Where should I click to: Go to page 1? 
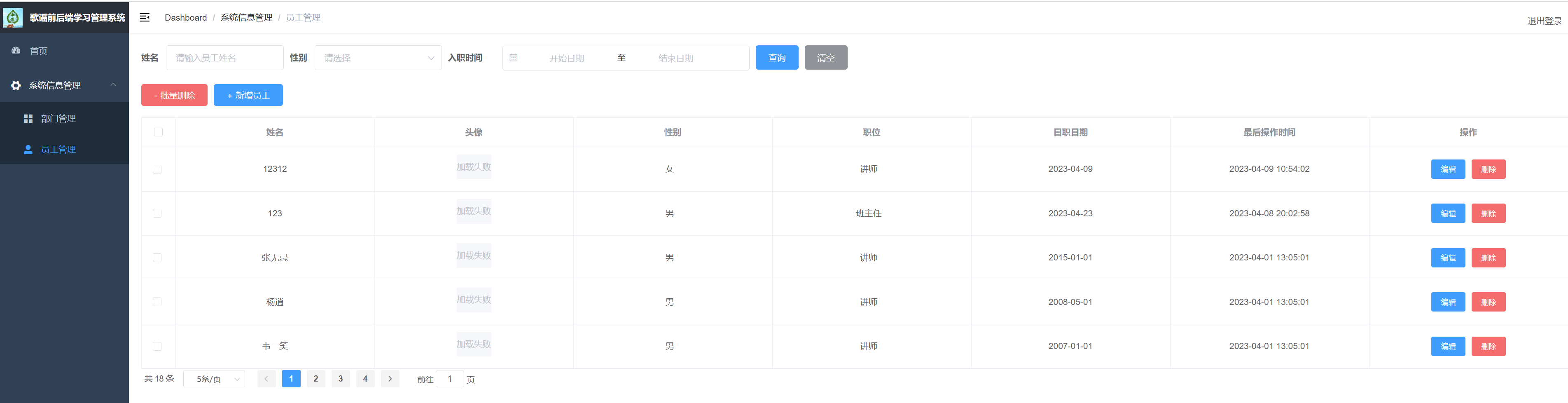coord(291,379)
